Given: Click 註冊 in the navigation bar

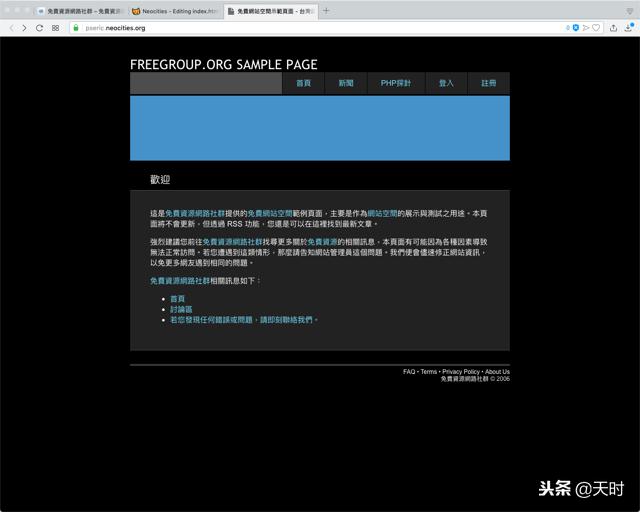Looking at the screenshot, I should point(488,84).
